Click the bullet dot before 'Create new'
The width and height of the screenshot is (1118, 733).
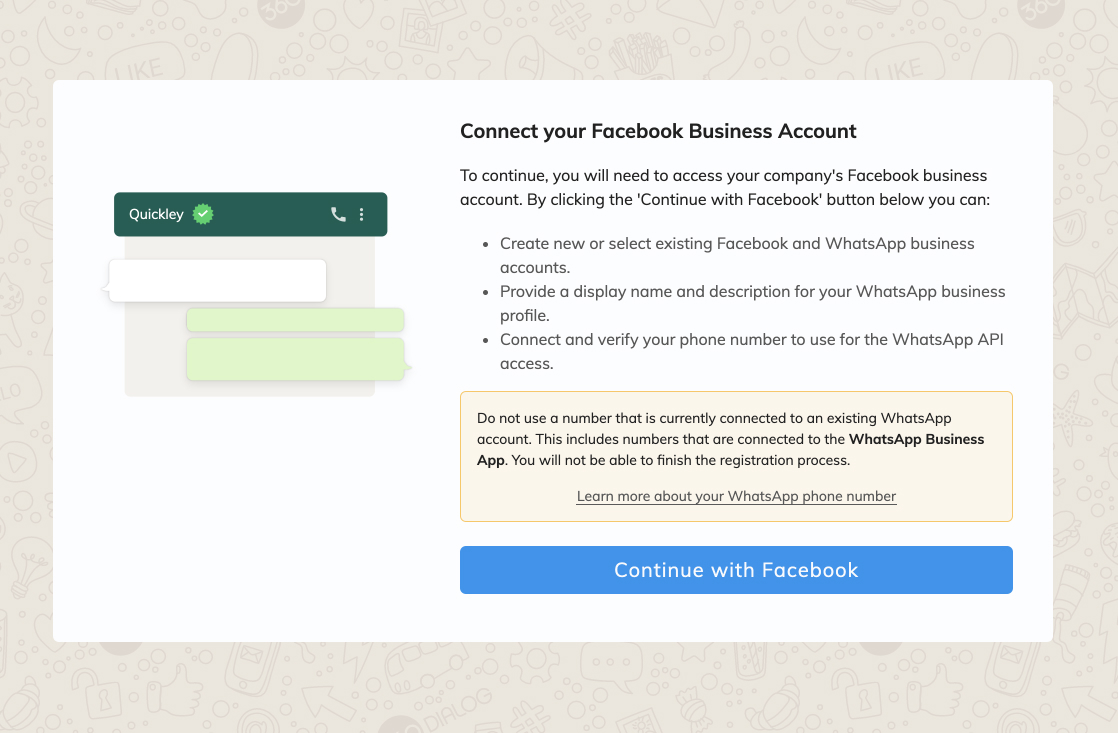[486, 244]
